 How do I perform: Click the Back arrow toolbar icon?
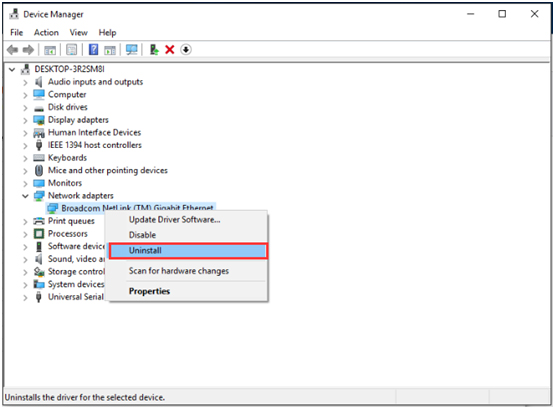point(12,50)
